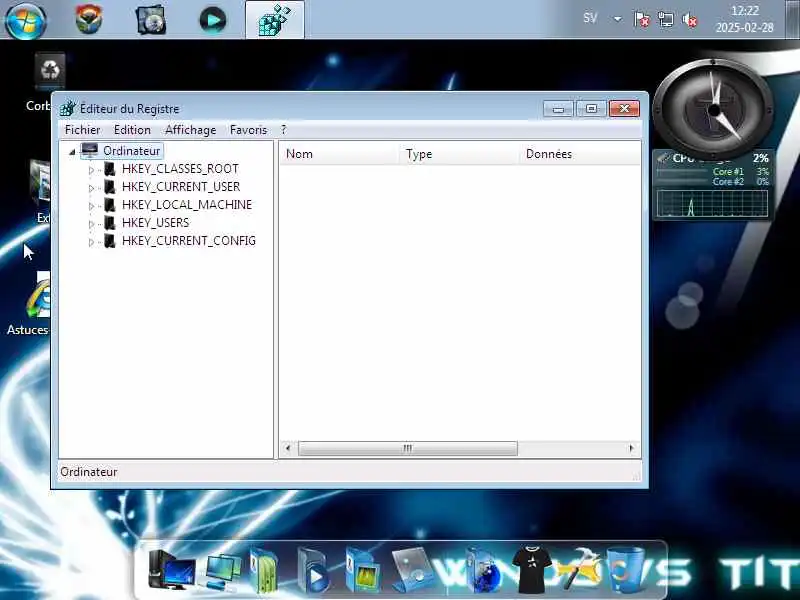
Task: Click the muted volume tray icon
Action: pos(690,20)
